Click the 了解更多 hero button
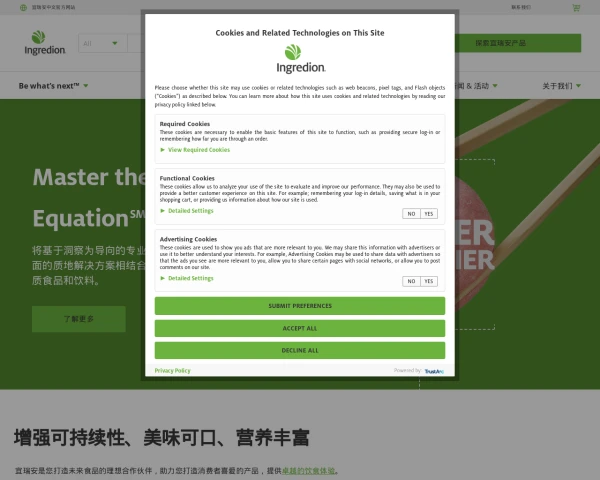The height and width of the screenshot is (480, 600). click(79, 319)
